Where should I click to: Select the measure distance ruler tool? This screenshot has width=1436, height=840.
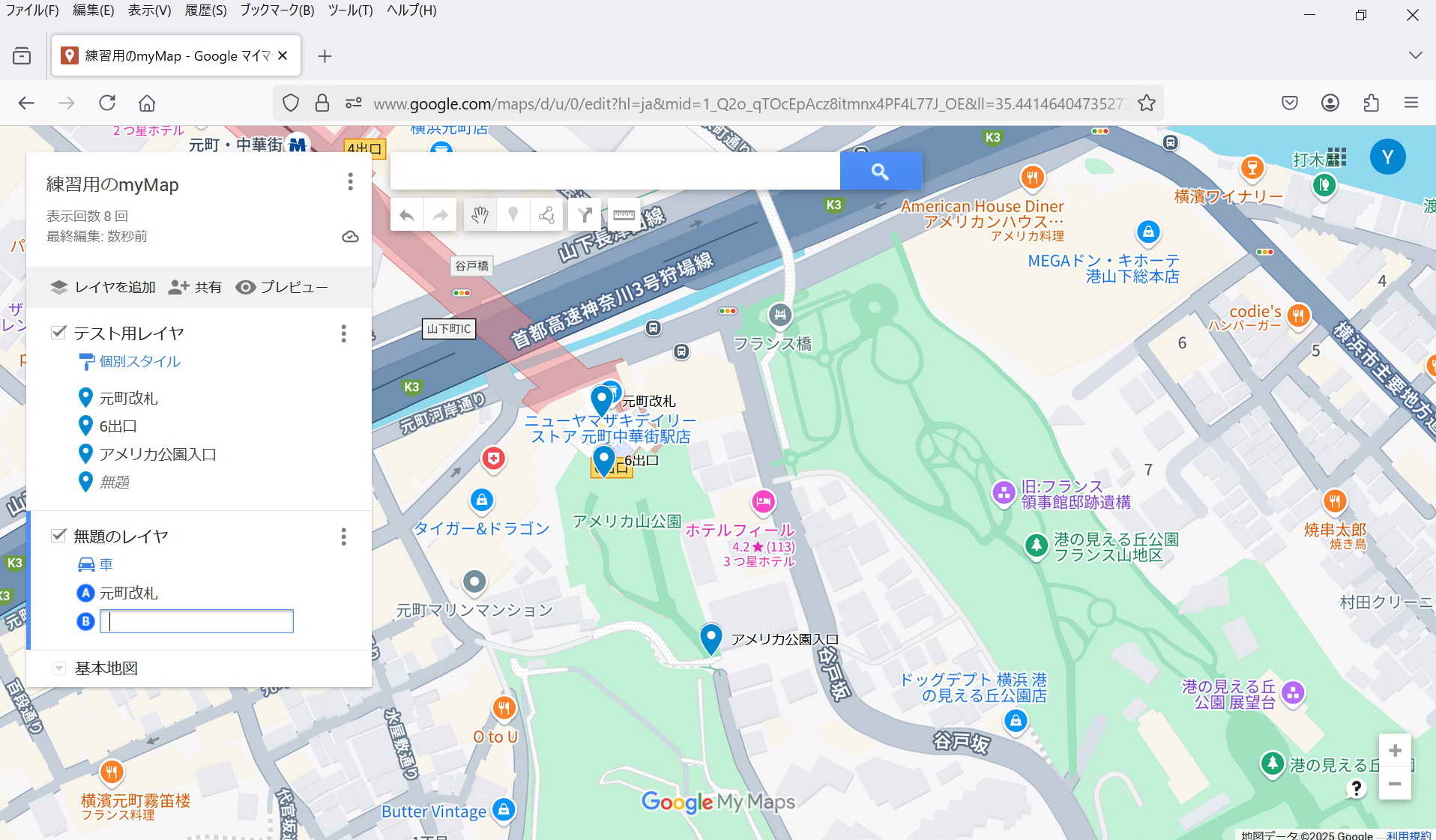coord(624,216)
